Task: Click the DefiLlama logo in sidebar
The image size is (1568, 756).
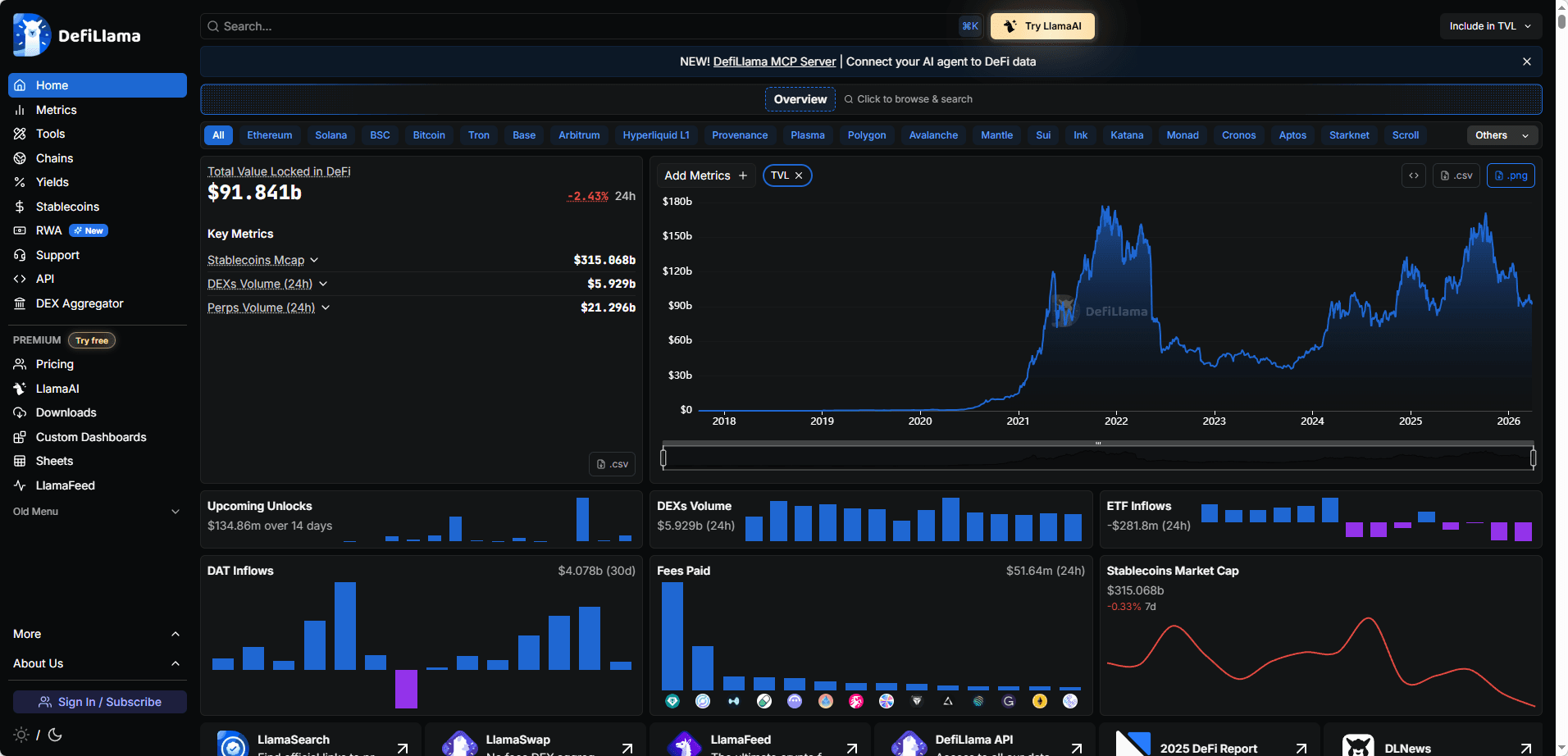Action: 77,35
